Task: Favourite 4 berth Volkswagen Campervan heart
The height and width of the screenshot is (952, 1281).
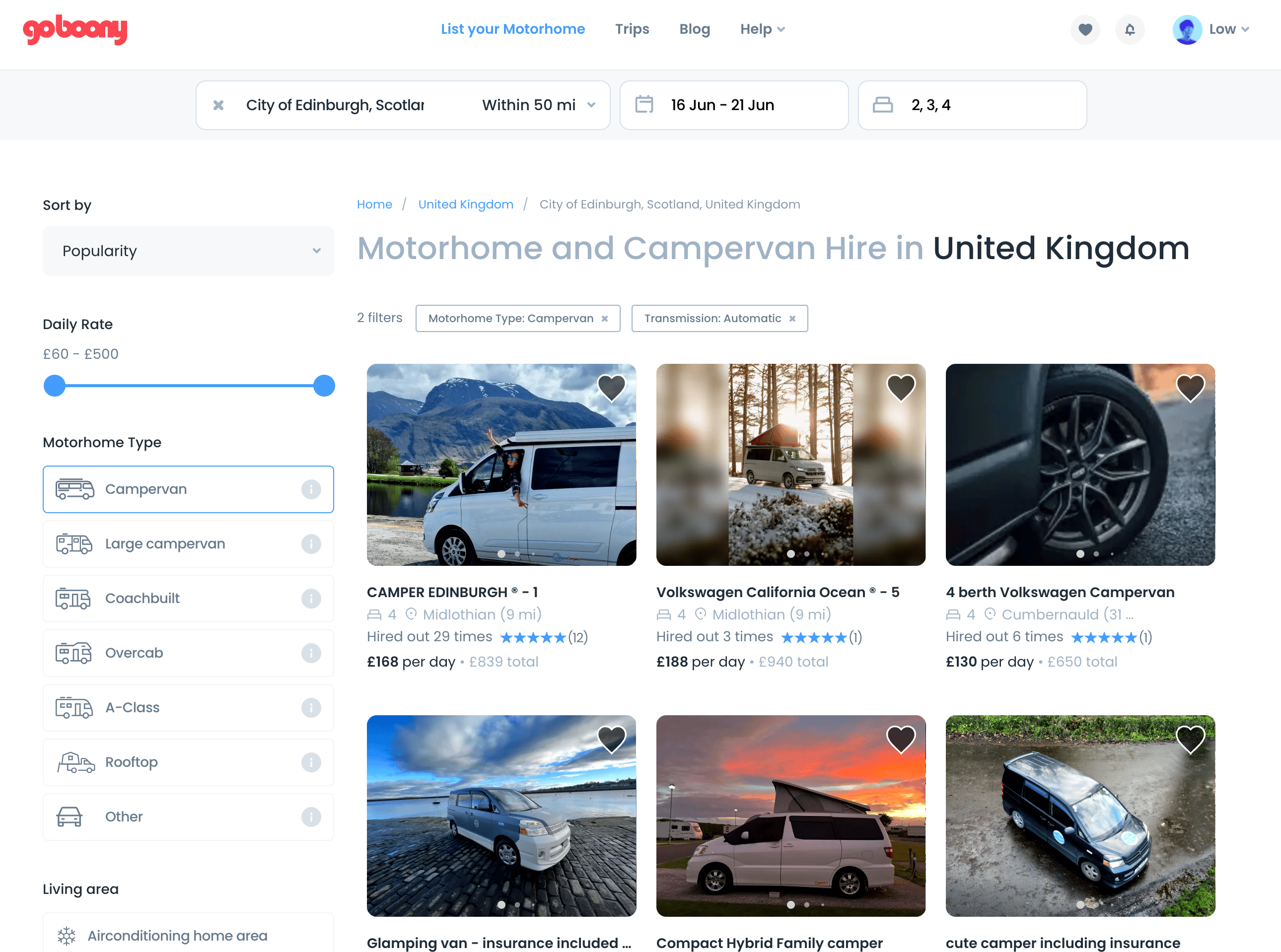Action: tap(1191, 388)
